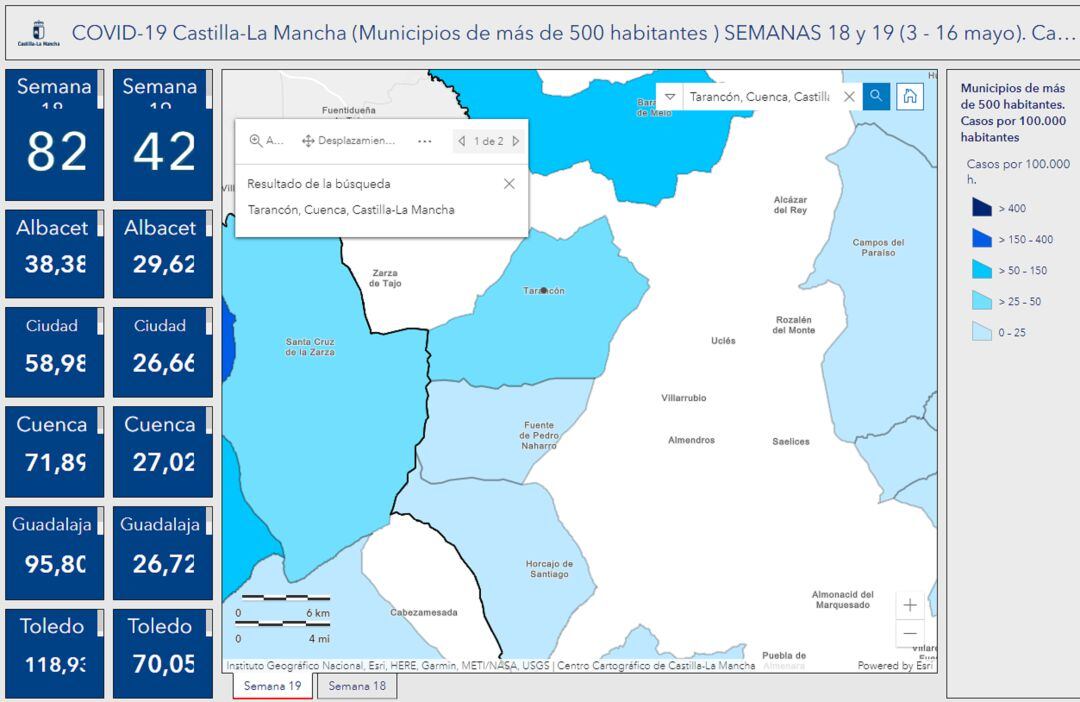This screenshot has width=1080, height=702.
Task: Select the Toledo 118,93 statistics tile
Action: [55, 650]
